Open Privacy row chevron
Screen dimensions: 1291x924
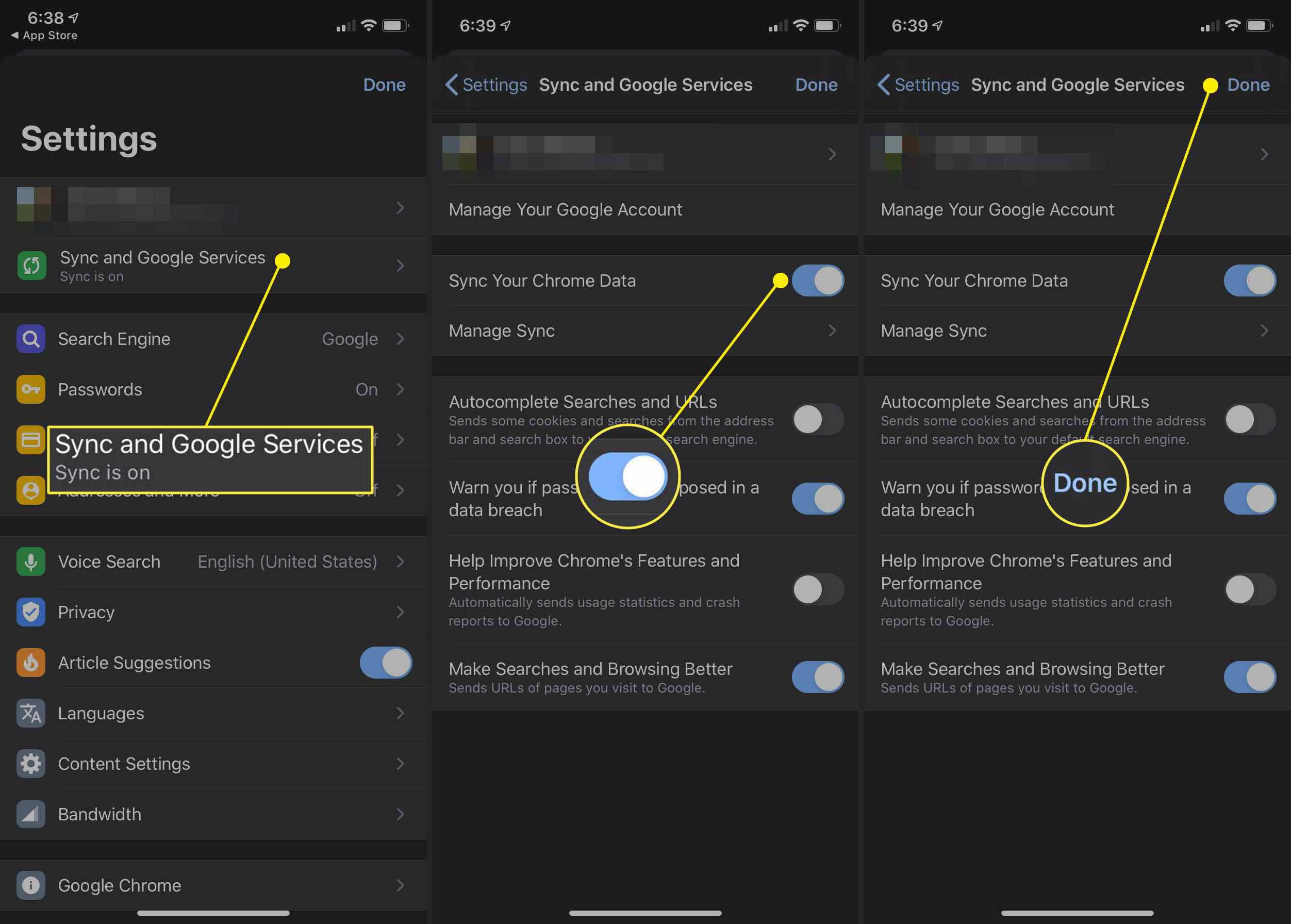pyautogui.click(x=401, y=612)
